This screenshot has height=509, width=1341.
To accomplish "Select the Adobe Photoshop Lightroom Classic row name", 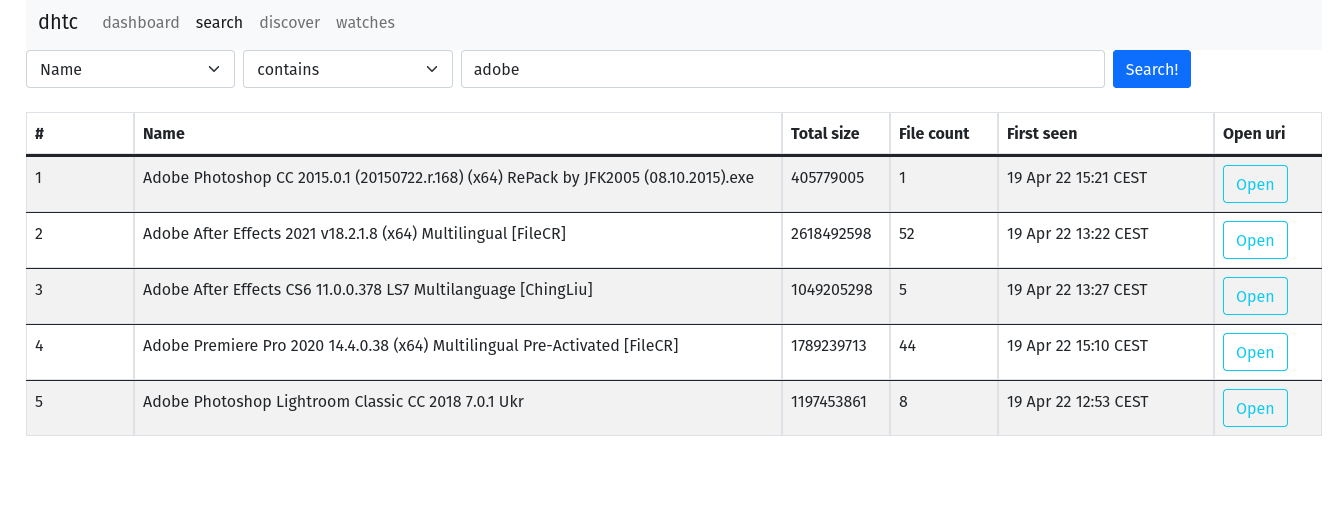I will [x=333, y=402].
